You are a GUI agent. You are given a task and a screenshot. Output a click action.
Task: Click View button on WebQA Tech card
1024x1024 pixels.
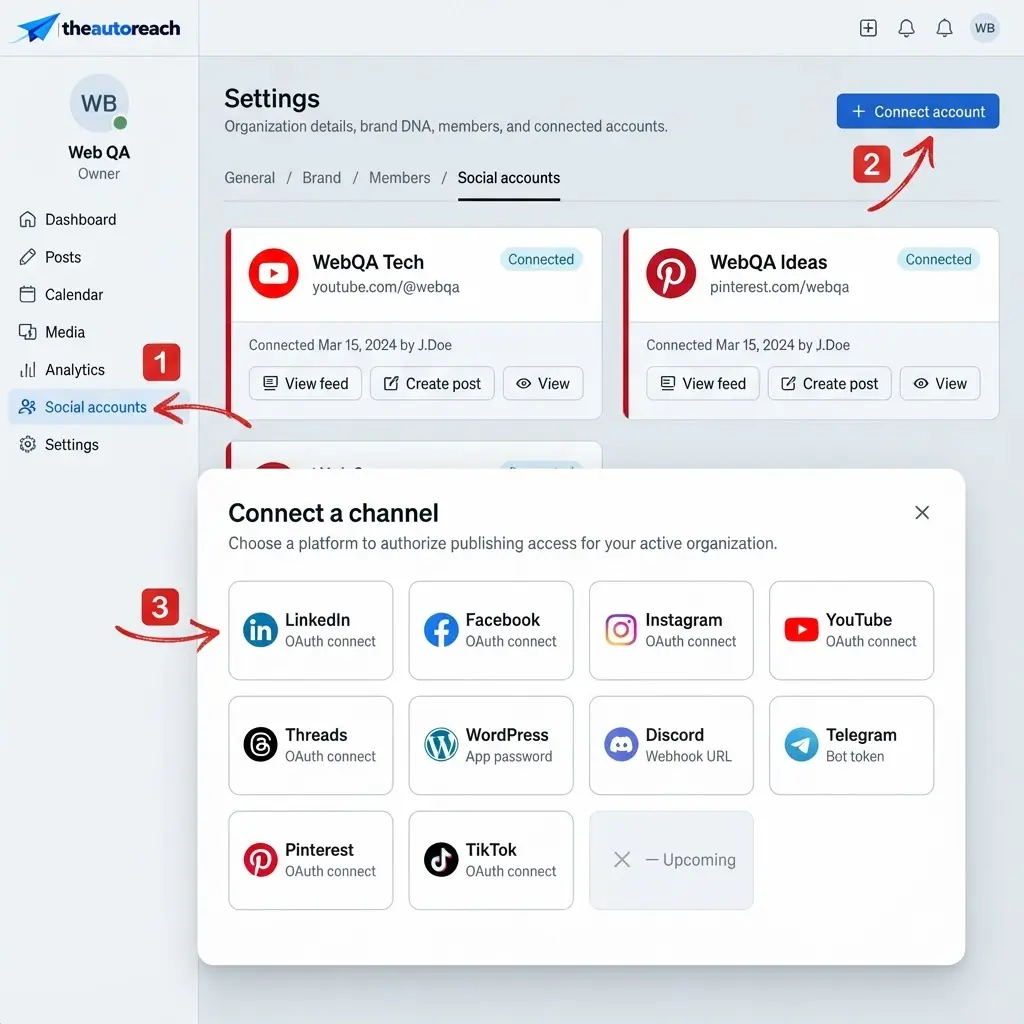[x=543, y=383]
